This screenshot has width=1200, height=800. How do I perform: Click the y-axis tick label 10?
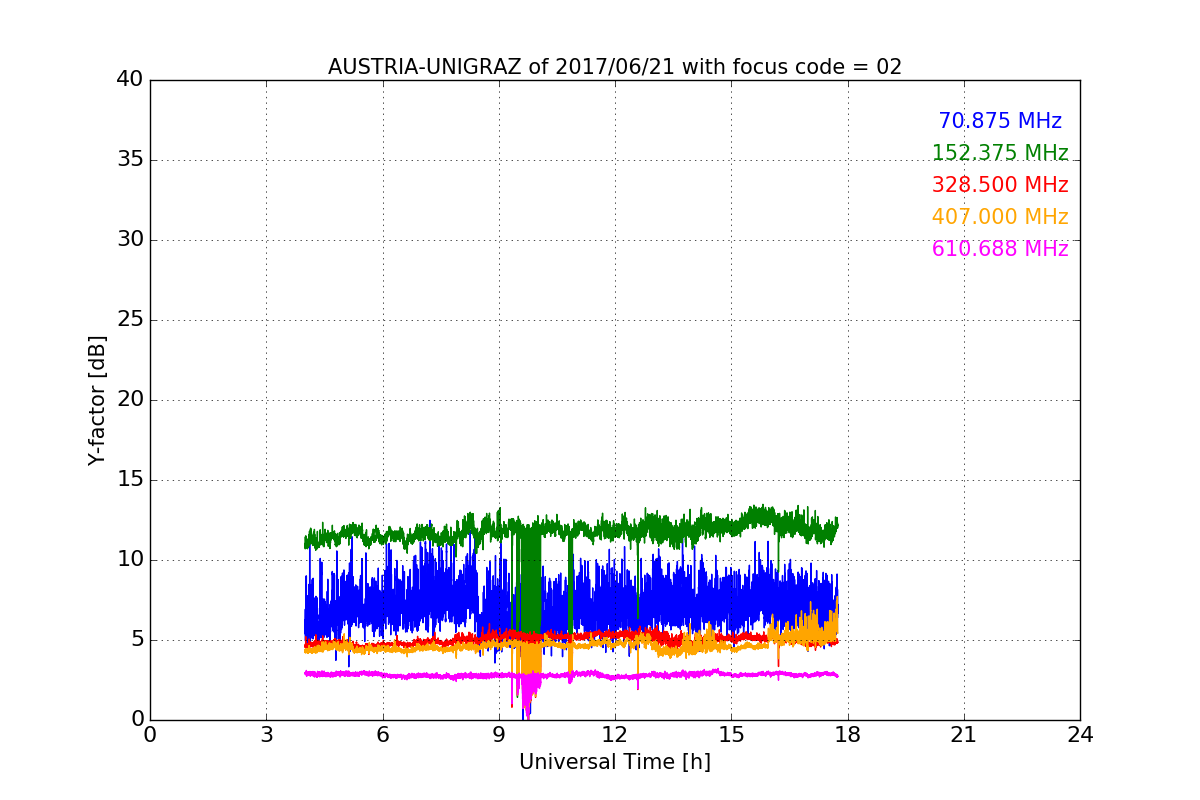(130, 559)
